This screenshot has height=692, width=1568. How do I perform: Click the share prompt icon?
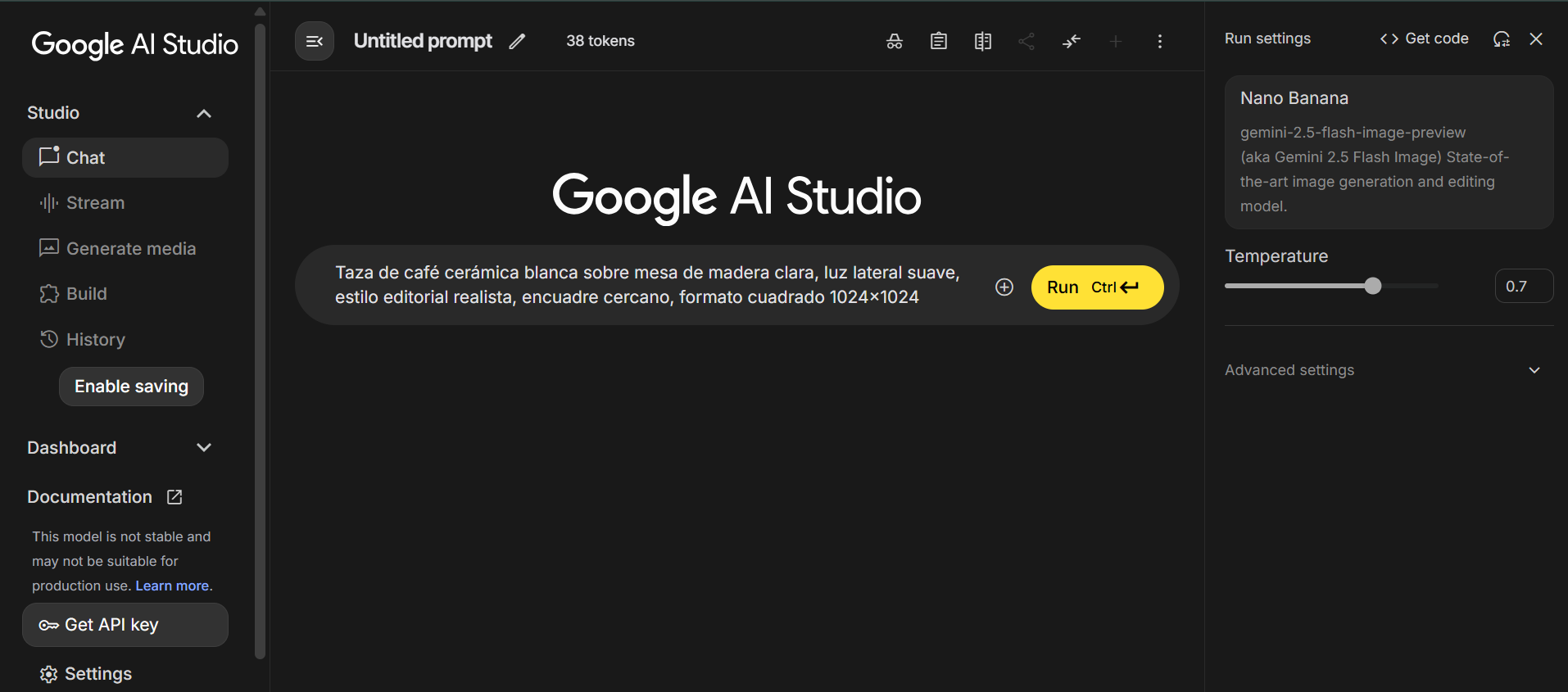(x=1026, y=41)
